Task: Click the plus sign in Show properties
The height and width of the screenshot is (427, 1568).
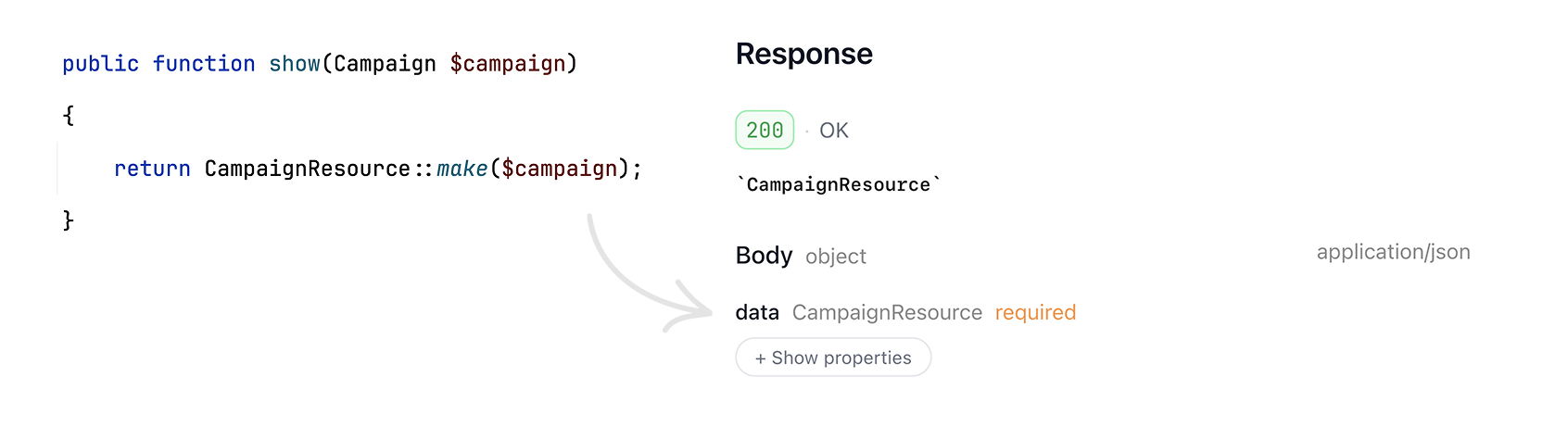Action: click(761, 358)
